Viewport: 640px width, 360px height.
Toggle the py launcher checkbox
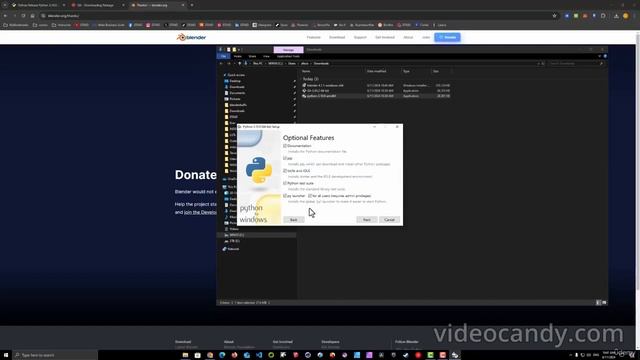tap(285, 196)
